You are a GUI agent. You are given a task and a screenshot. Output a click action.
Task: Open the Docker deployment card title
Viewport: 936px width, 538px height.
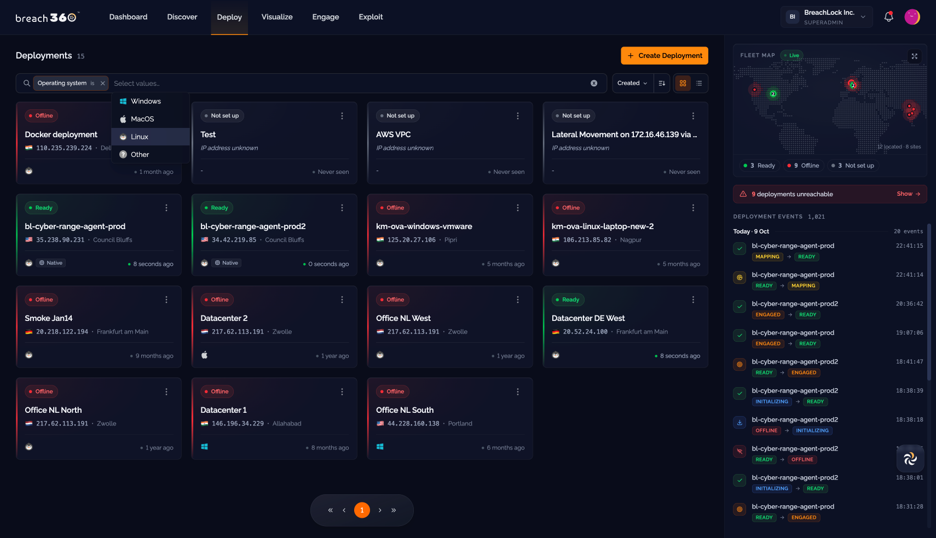tap(61, 134)
